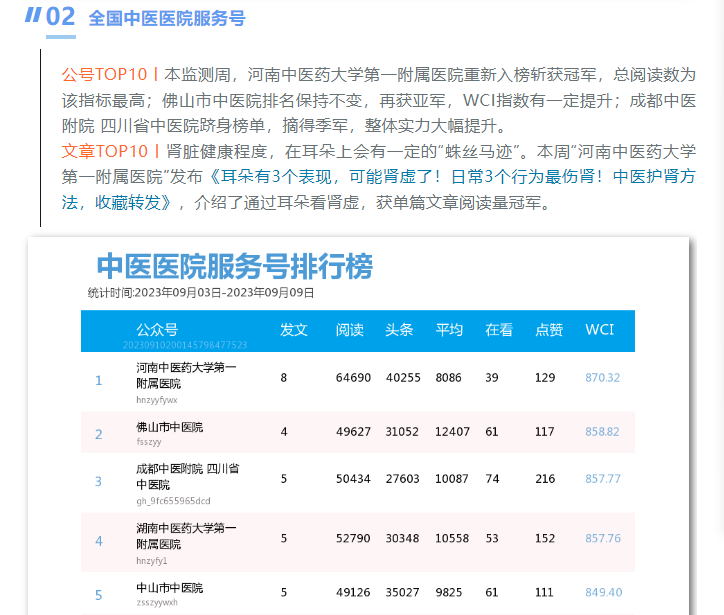The width and height of the screenshot is (724, 615).
Task: Select 成都中医附院 四川省中医院 account name
Action: [x=187, y=476]
